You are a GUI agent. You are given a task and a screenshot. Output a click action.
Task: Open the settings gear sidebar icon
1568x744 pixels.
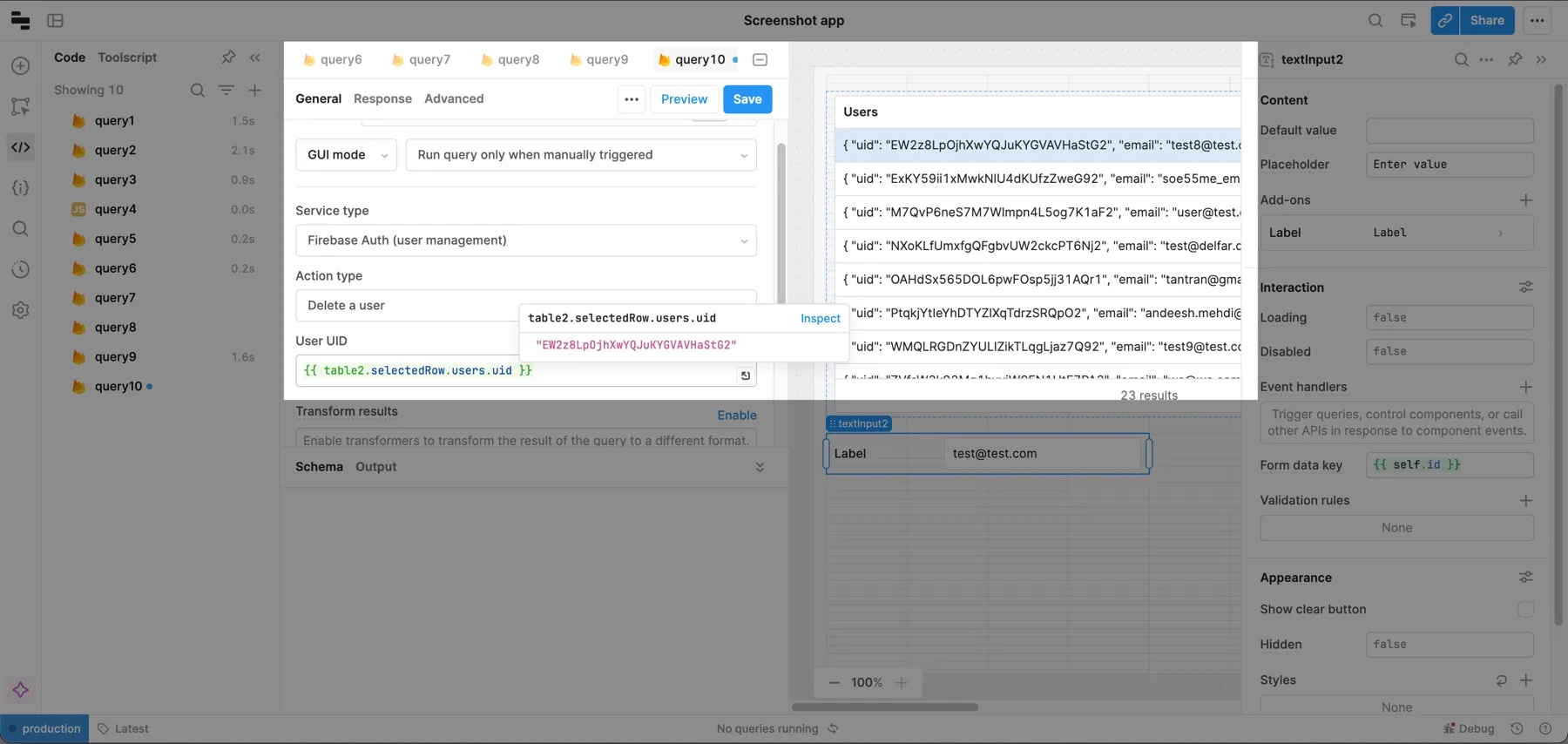coord(21,310)
